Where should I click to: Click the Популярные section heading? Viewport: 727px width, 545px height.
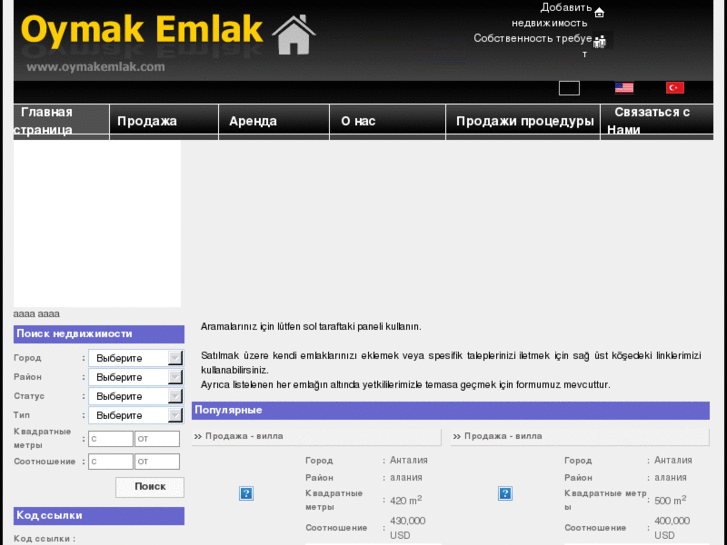tap(451, 410)
